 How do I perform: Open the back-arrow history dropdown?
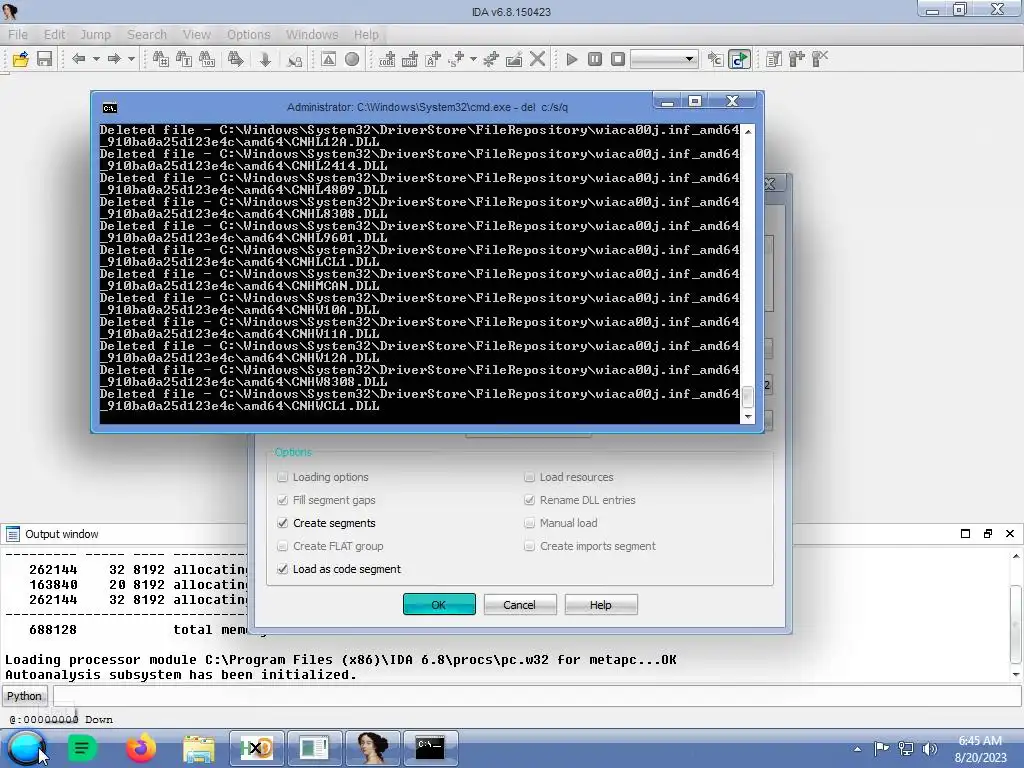[x=96, y=59]
